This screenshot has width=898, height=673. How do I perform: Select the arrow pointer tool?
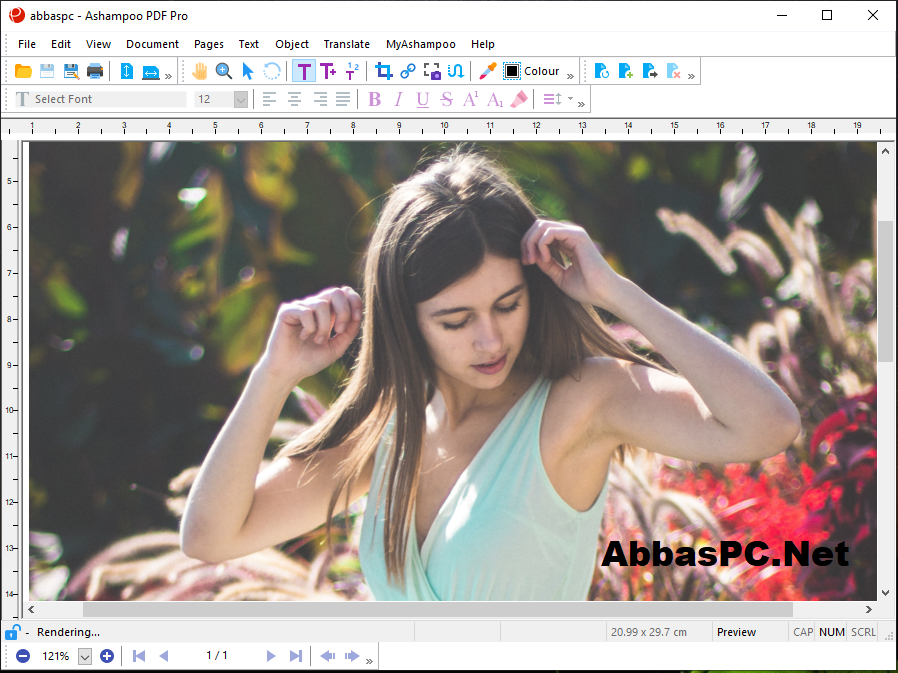pos(247,71)
